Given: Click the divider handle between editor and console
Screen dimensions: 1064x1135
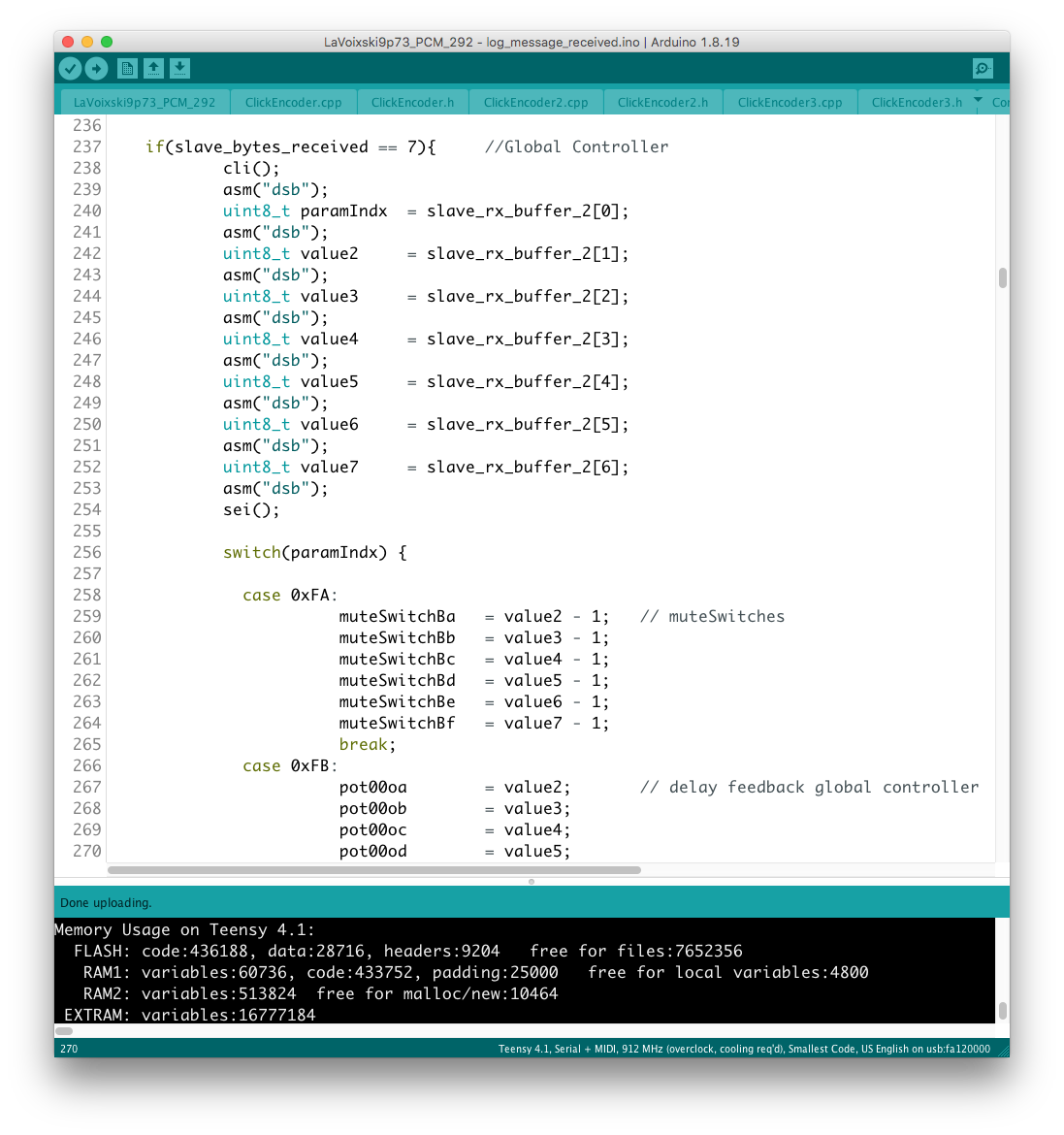Looking at the screenshot, I should coord(532,882).
